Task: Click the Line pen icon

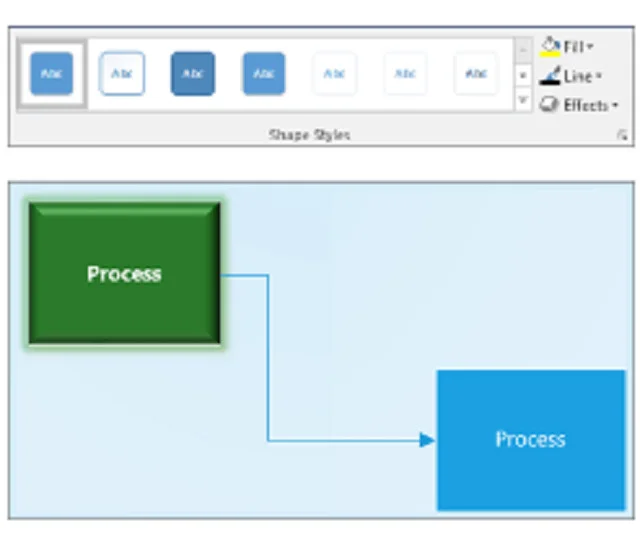Action: click(549, 76)
